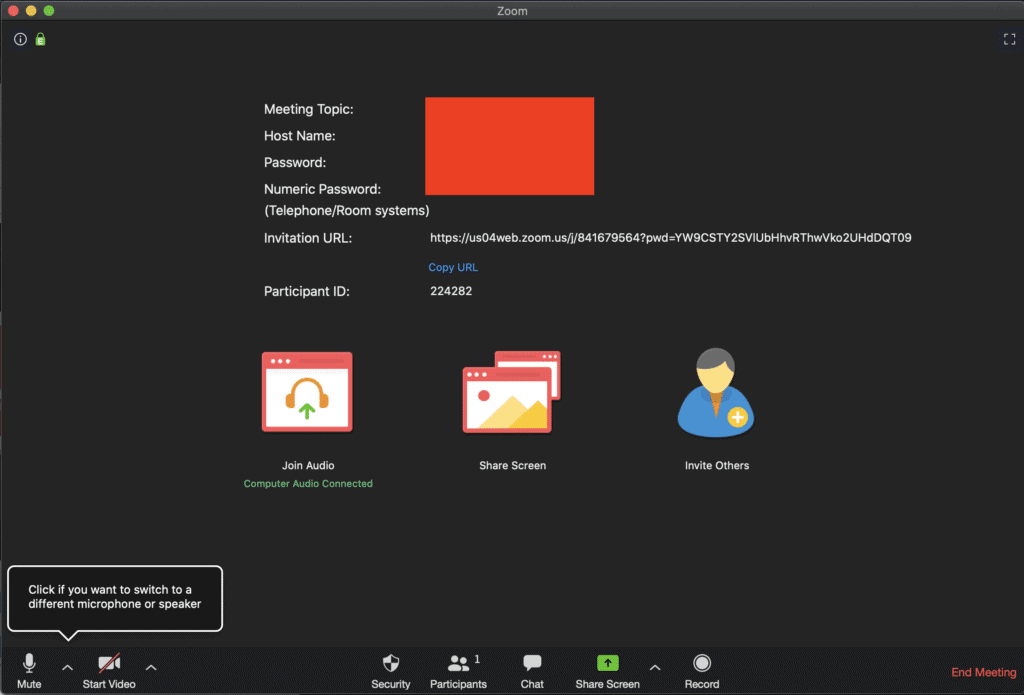This screenshot has height=695, width=1024.
Task: End the meeting
Action: coord(983,672)
